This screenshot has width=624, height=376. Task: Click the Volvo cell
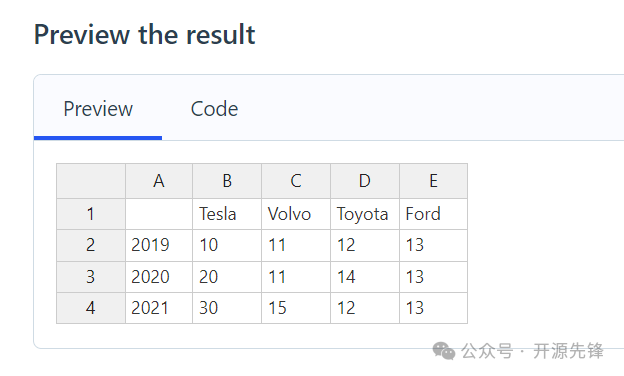point(296,214)
